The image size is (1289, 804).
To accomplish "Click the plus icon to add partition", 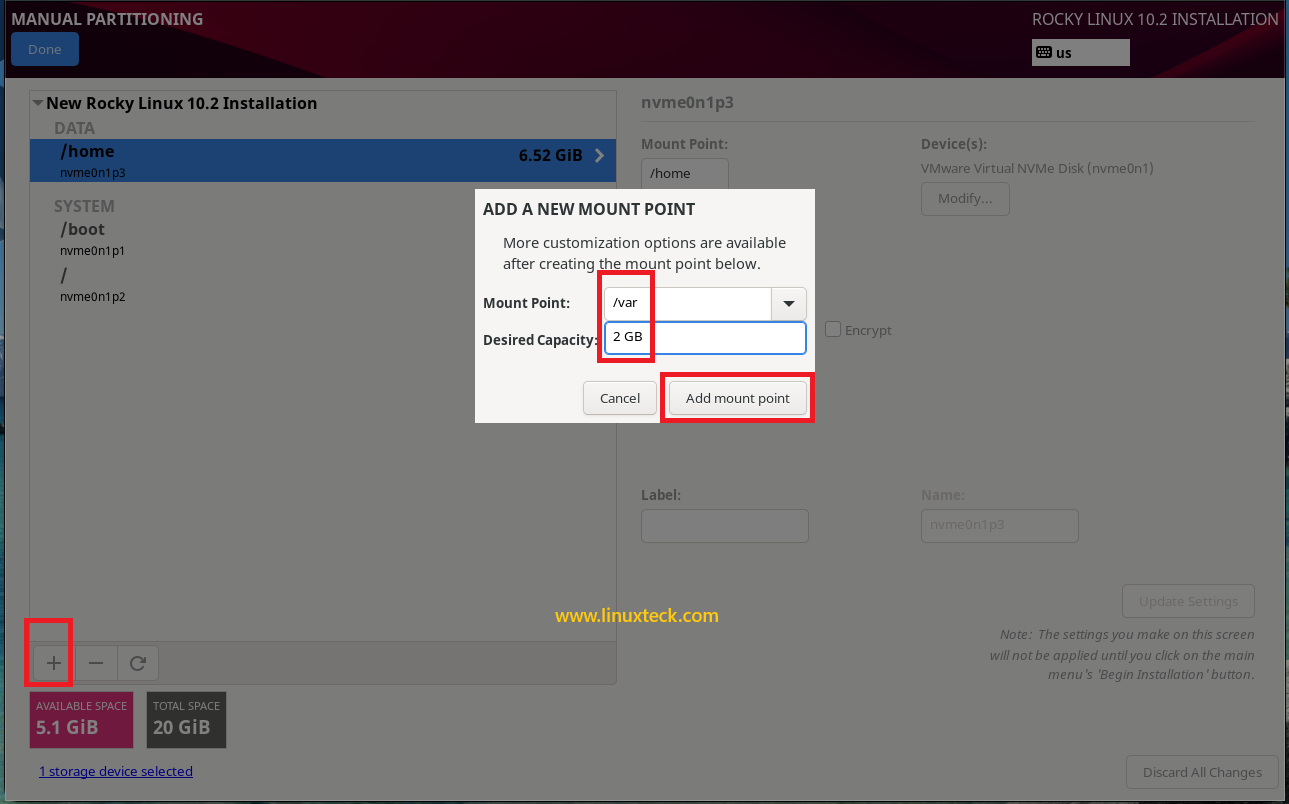I will (54, 663).
